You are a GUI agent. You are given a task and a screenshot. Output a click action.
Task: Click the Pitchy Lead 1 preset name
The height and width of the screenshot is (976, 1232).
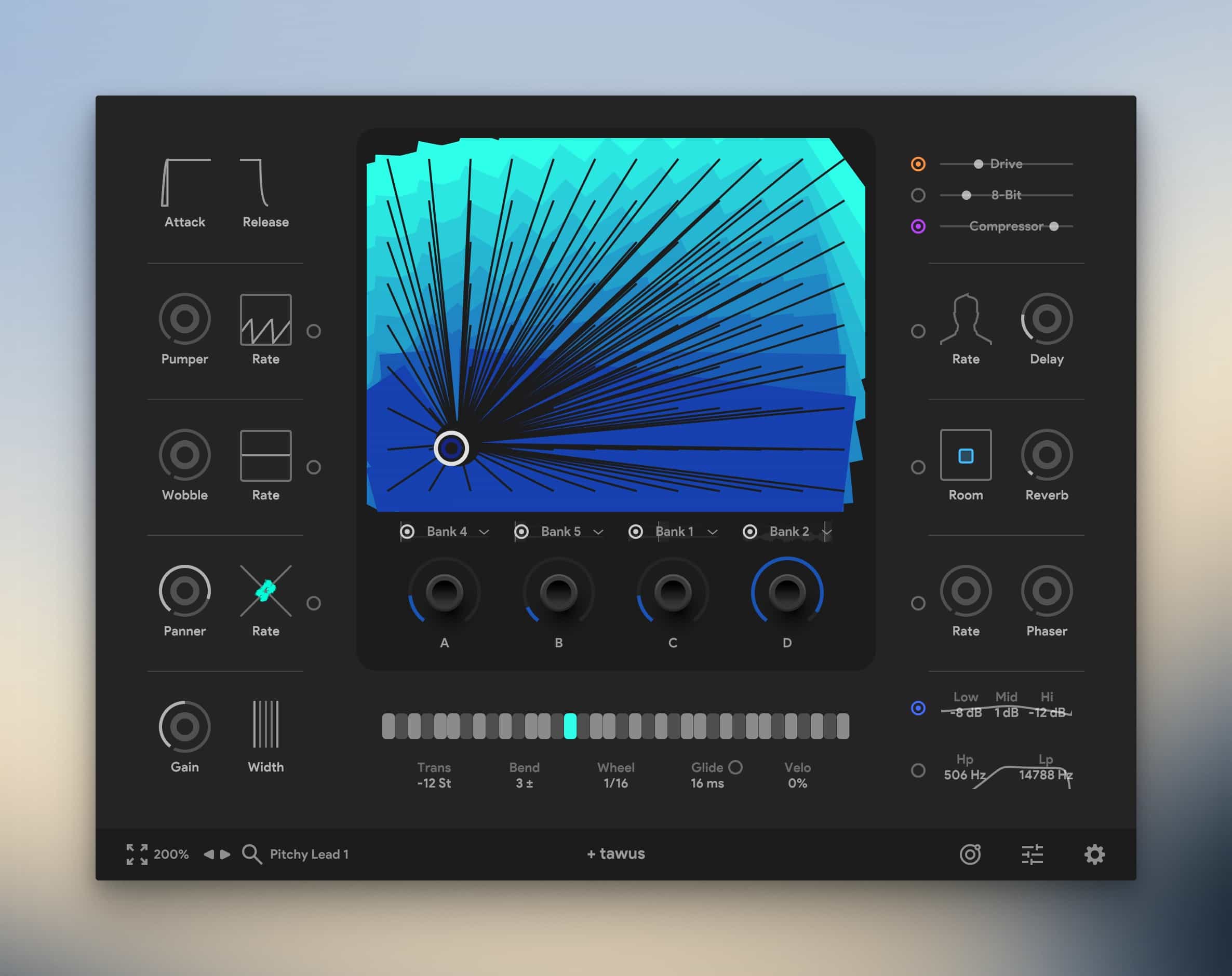pos(309,855)
